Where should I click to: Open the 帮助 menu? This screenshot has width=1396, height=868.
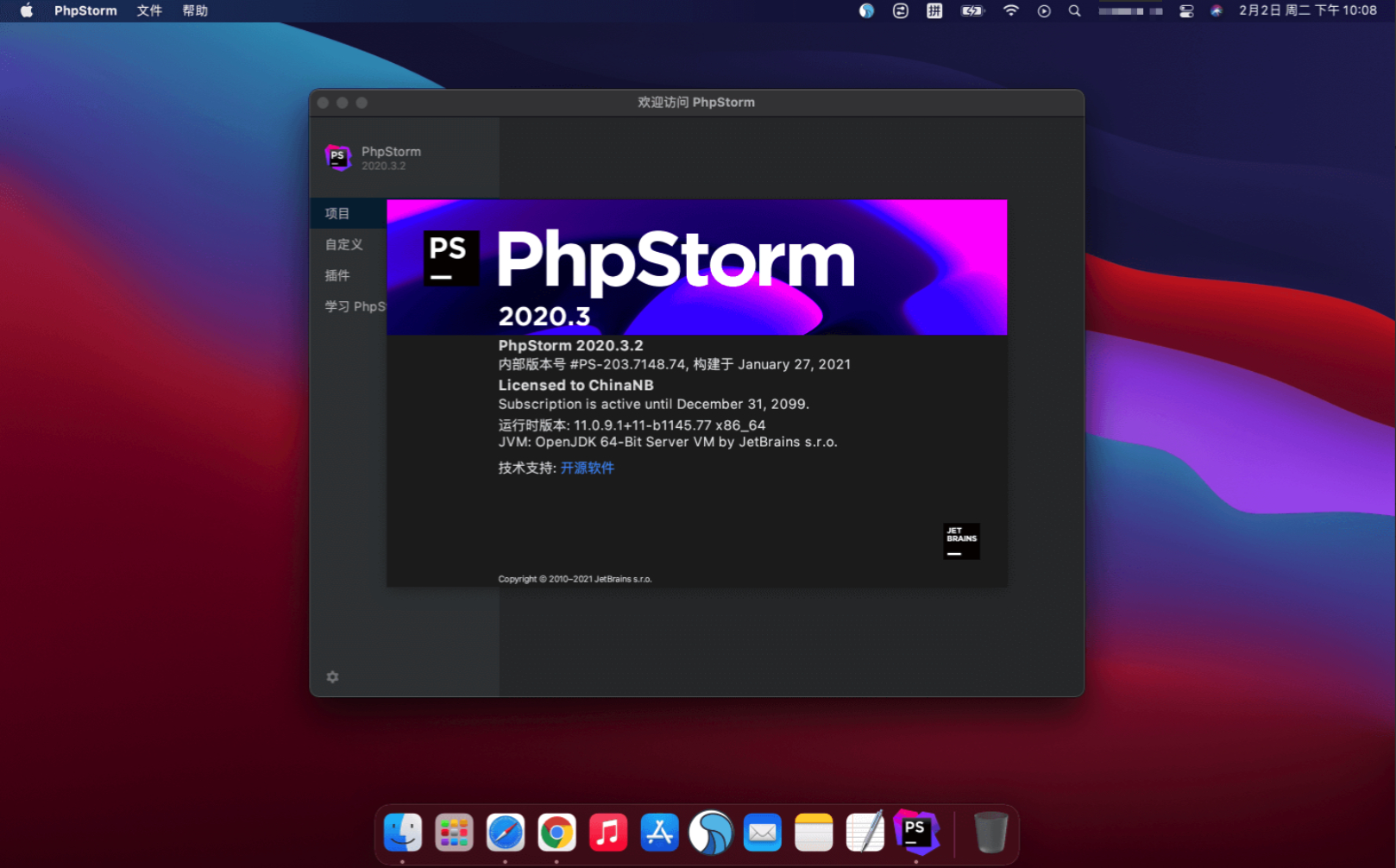[195, 11]
